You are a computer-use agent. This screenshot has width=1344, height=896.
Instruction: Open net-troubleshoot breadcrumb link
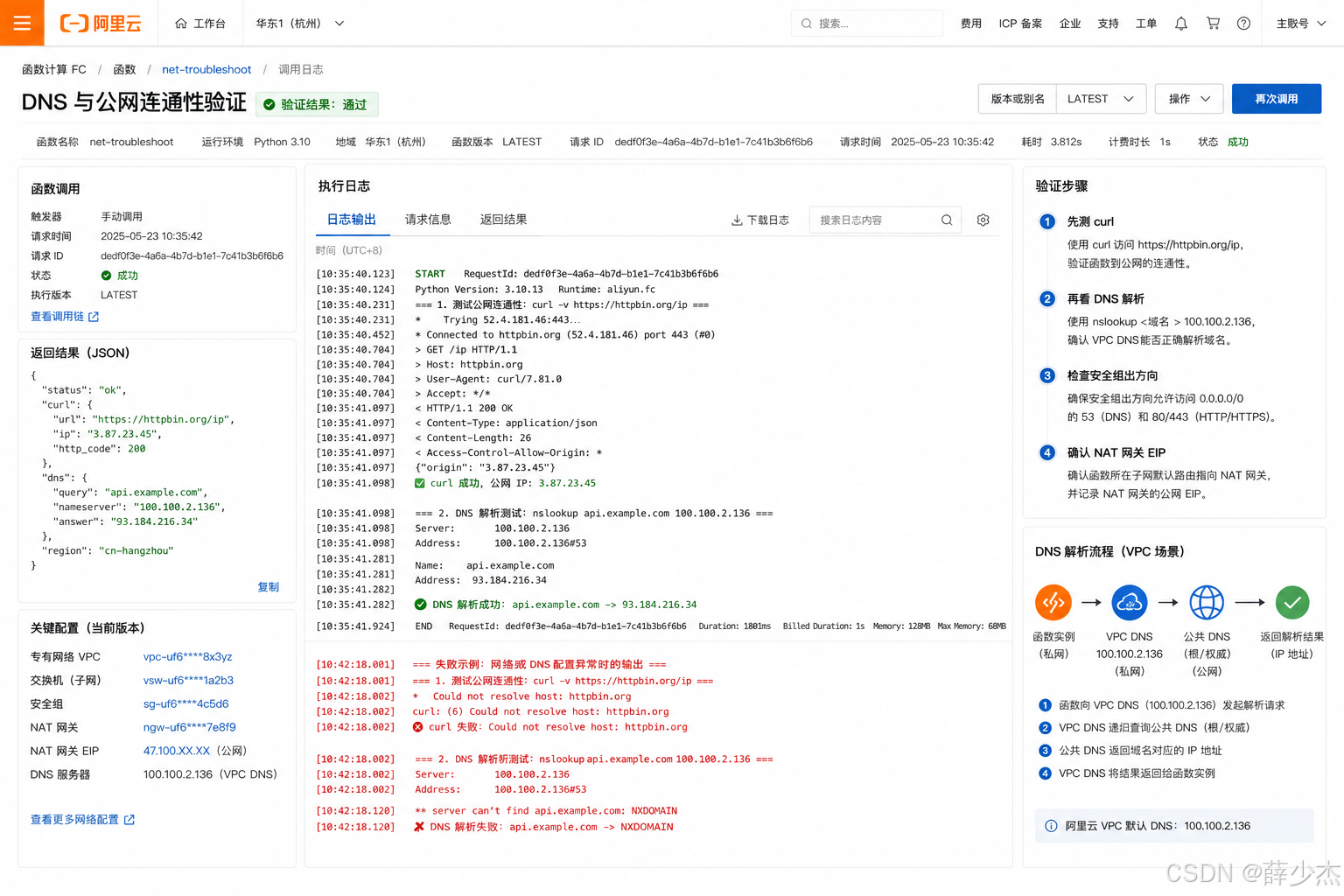(x=206, y=69)
